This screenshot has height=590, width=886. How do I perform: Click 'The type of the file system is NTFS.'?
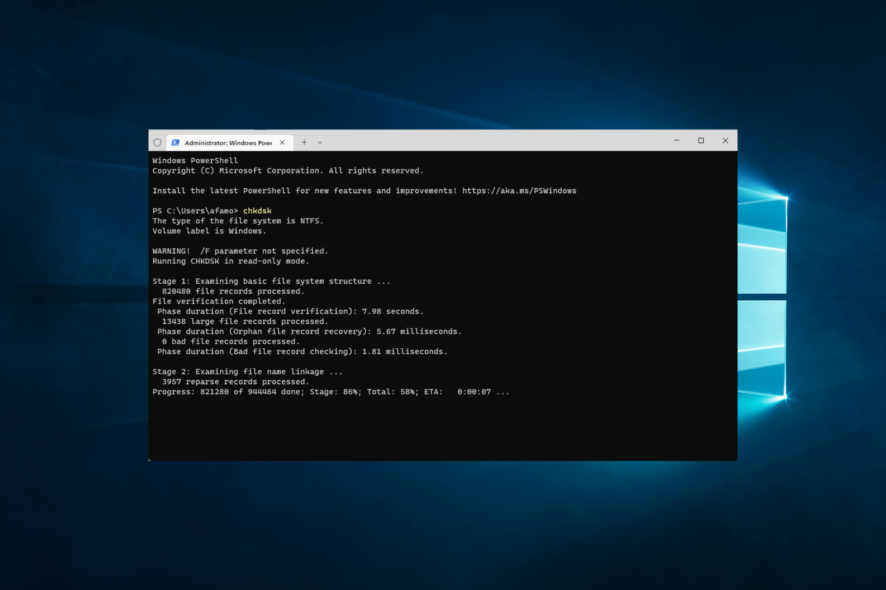(237, 221)
